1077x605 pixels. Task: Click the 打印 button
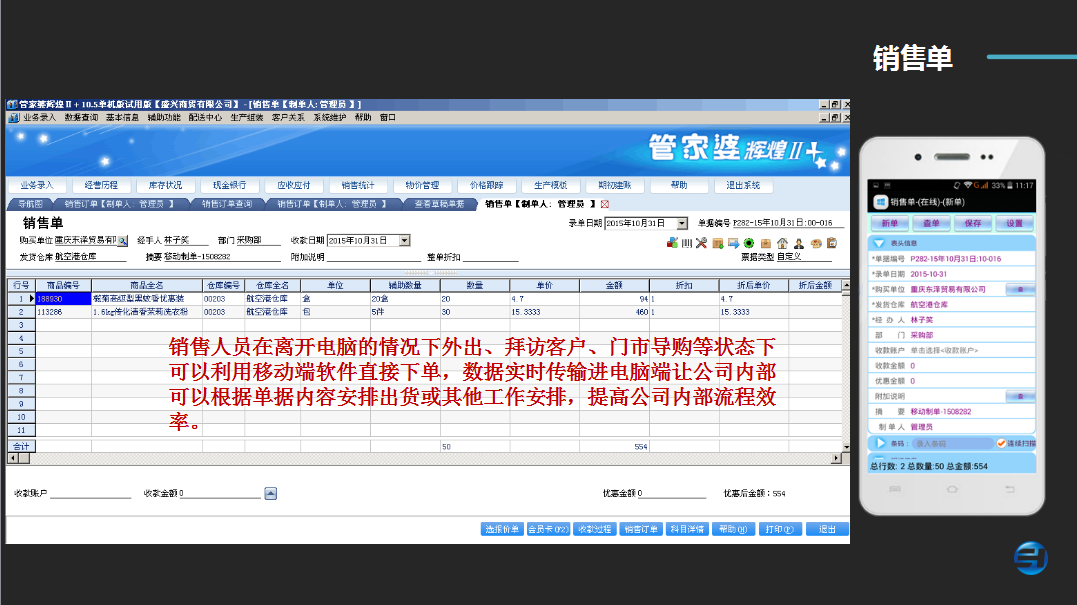pos(780,529)
